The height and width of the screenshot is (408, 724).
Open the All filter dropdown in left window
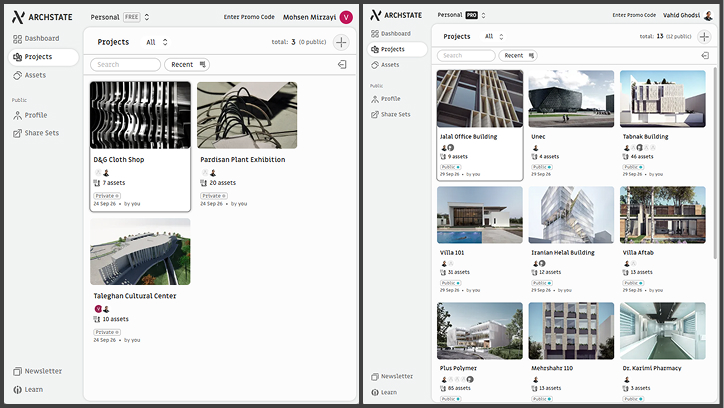coord(157,42)
